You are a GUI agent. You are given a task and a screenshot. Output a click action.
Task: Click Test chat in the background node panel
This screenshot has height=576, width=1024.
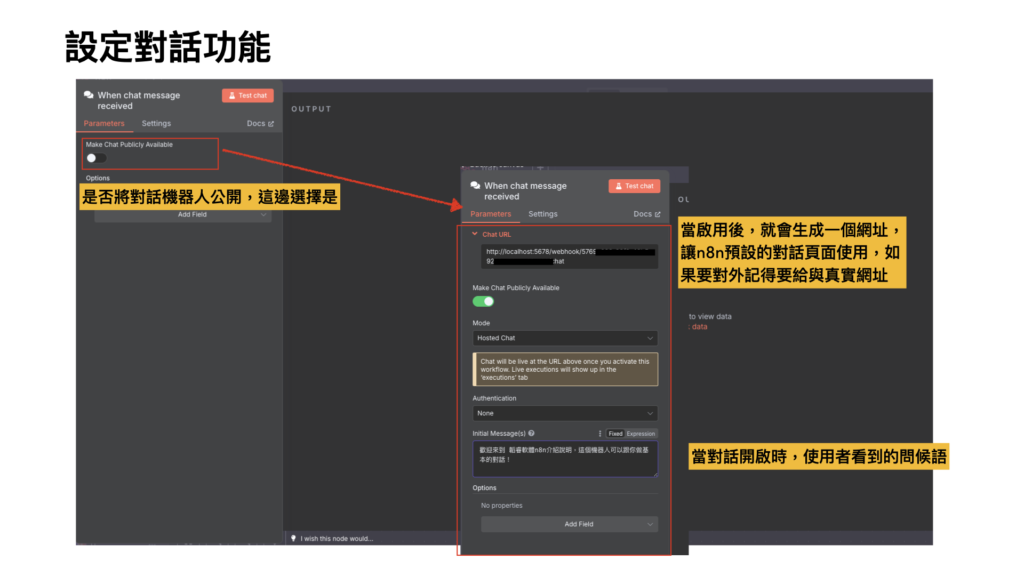pos(248,95)
